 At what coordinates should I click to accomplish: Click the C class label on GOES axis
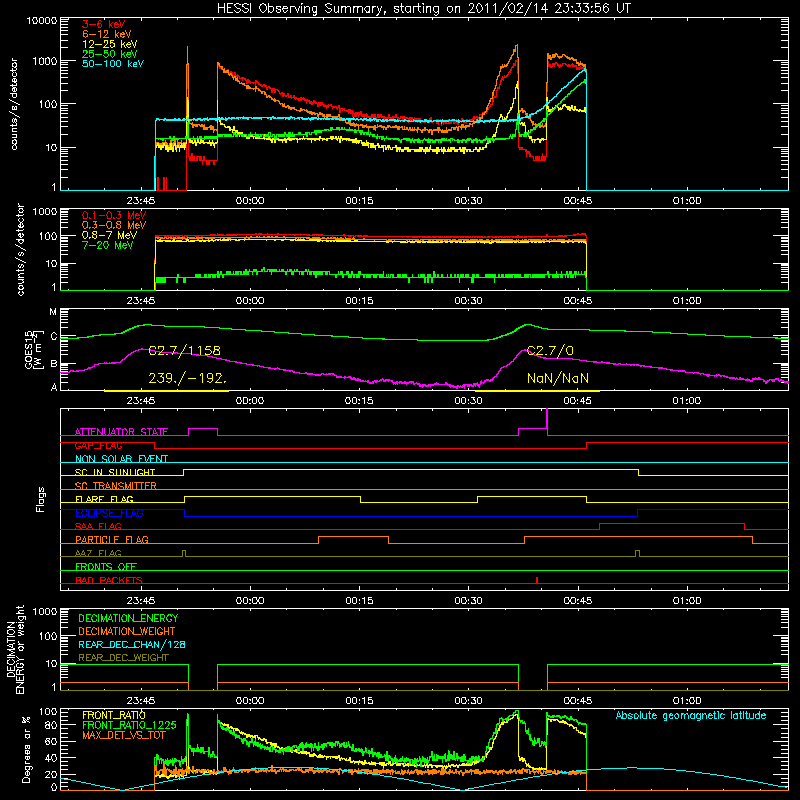click(54, 336)
